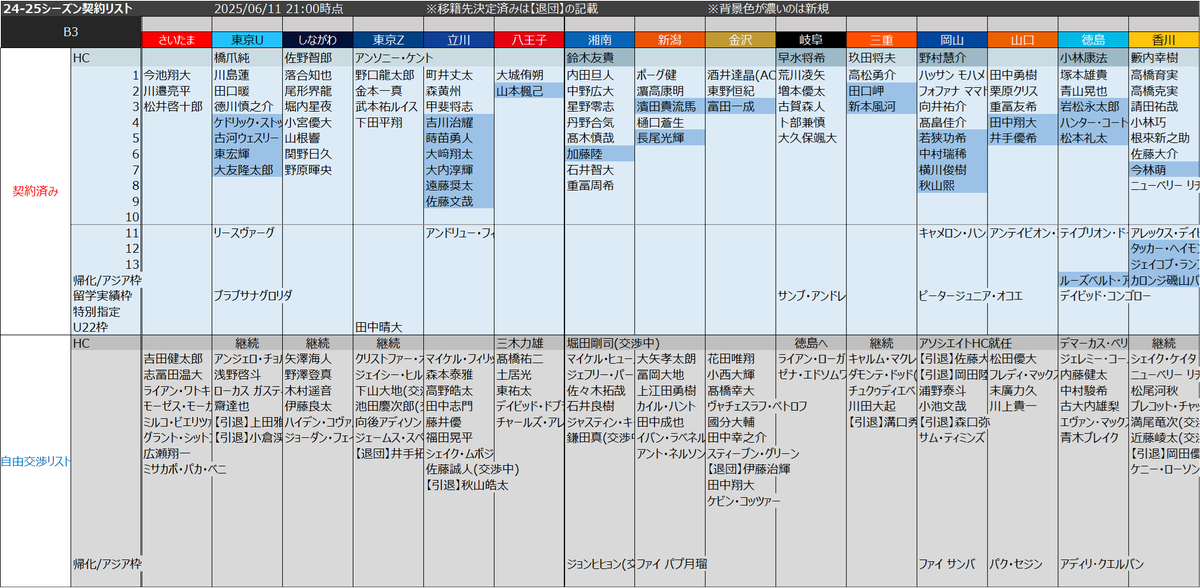This screenshot has height=588, width=1200.
Task: Select 堀田剛司(交渉中) cell
Action: [x=613, y=343]
